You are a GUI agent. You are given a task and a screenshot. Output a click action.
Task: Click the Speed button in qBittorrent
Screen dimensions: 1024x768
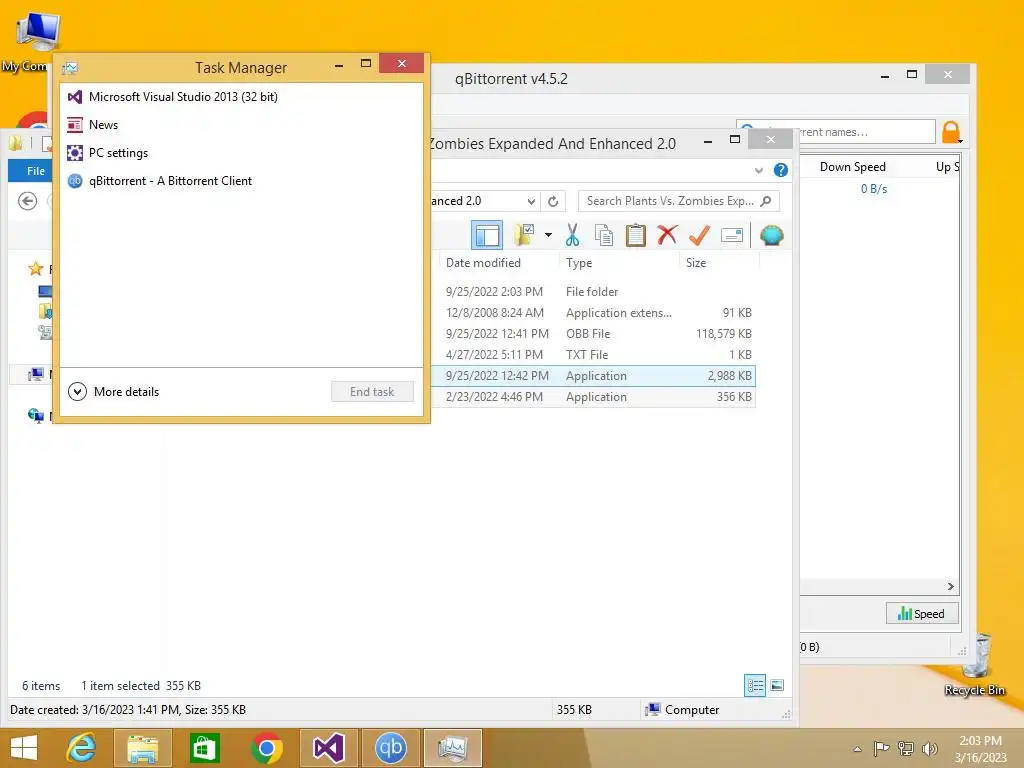pos(921,614)
